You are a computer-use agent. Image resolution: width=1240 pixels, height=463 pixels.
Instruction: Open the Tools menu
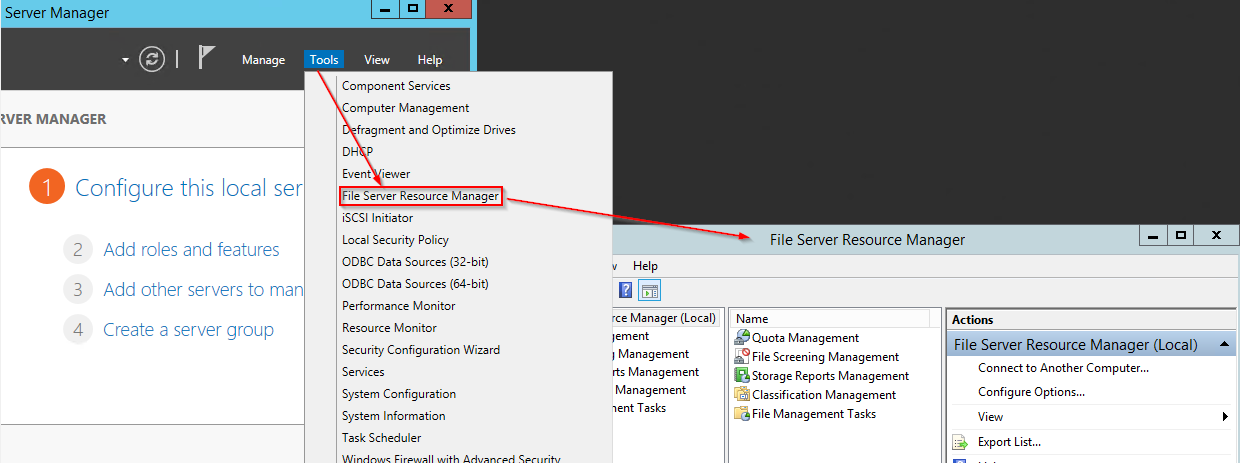point(324,60)
